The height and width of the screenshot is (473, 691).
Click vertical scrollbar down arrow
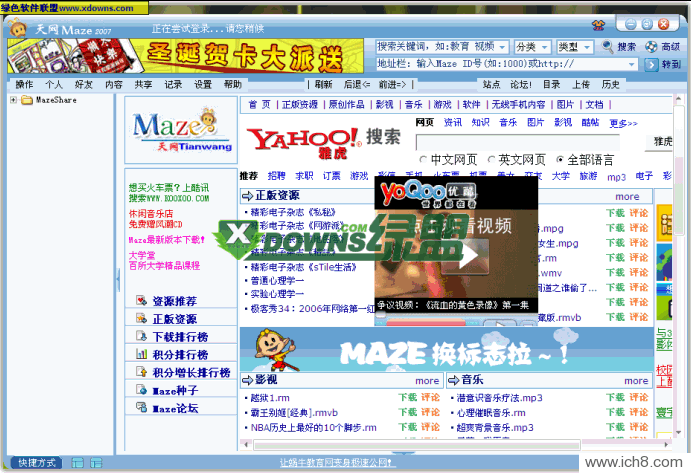coord(678,432)
